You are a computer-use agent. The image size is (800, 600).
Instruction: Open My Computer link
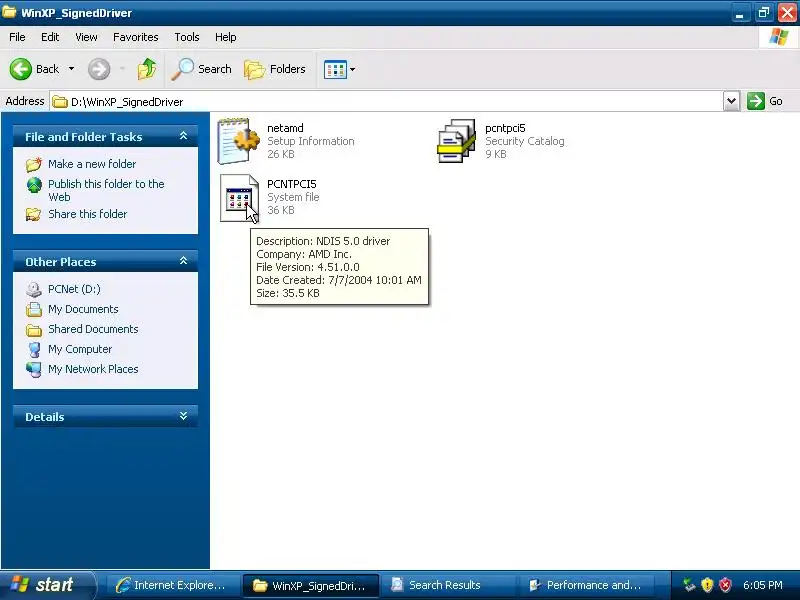(x=80, y=349)
